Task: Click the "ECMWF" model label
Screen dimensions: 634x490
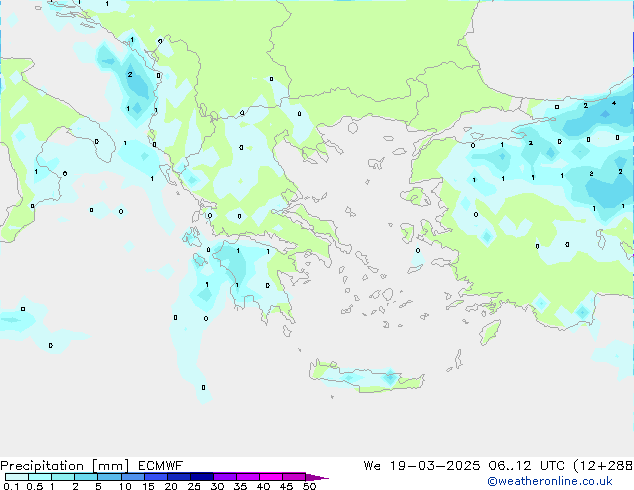Action: 161,466
